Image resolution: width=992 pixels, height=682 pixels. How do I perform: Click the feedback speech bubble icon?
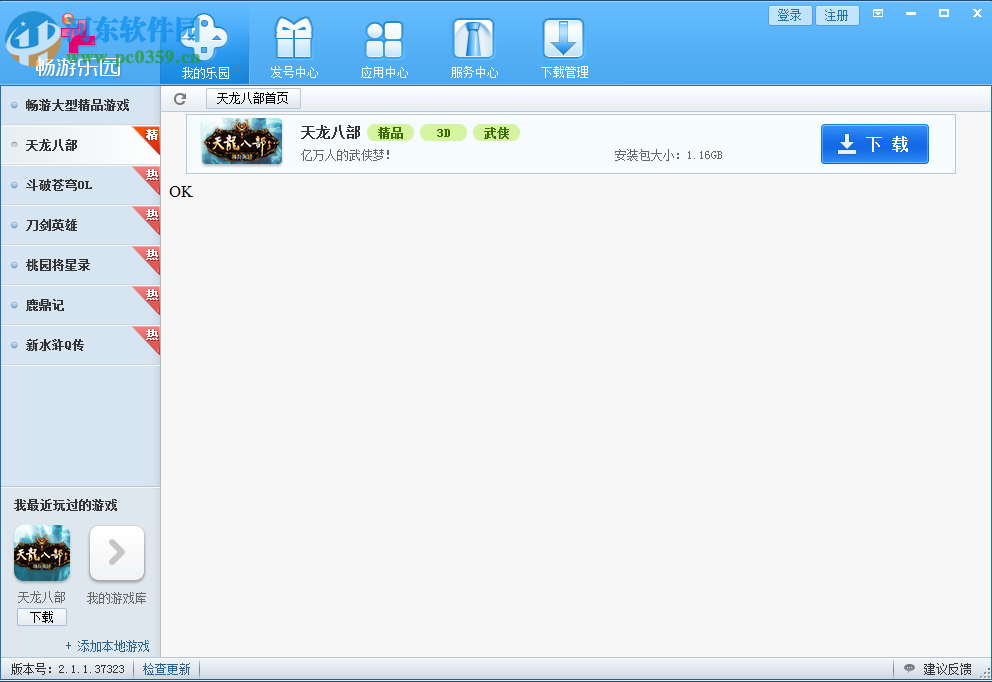[x=909, y=668]
